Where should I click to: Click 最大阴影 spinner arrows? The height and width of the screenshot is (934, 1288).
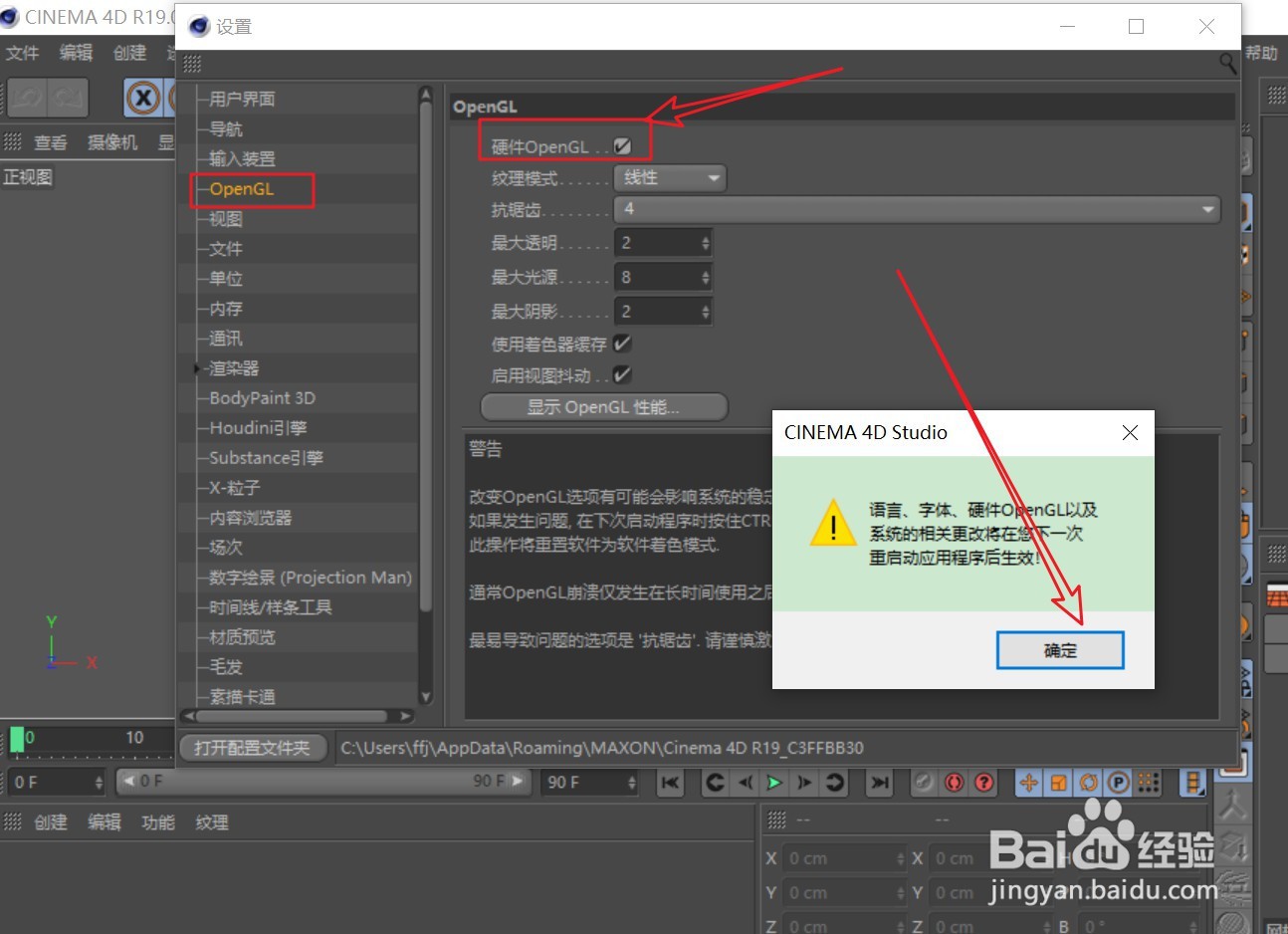[705, 312]
